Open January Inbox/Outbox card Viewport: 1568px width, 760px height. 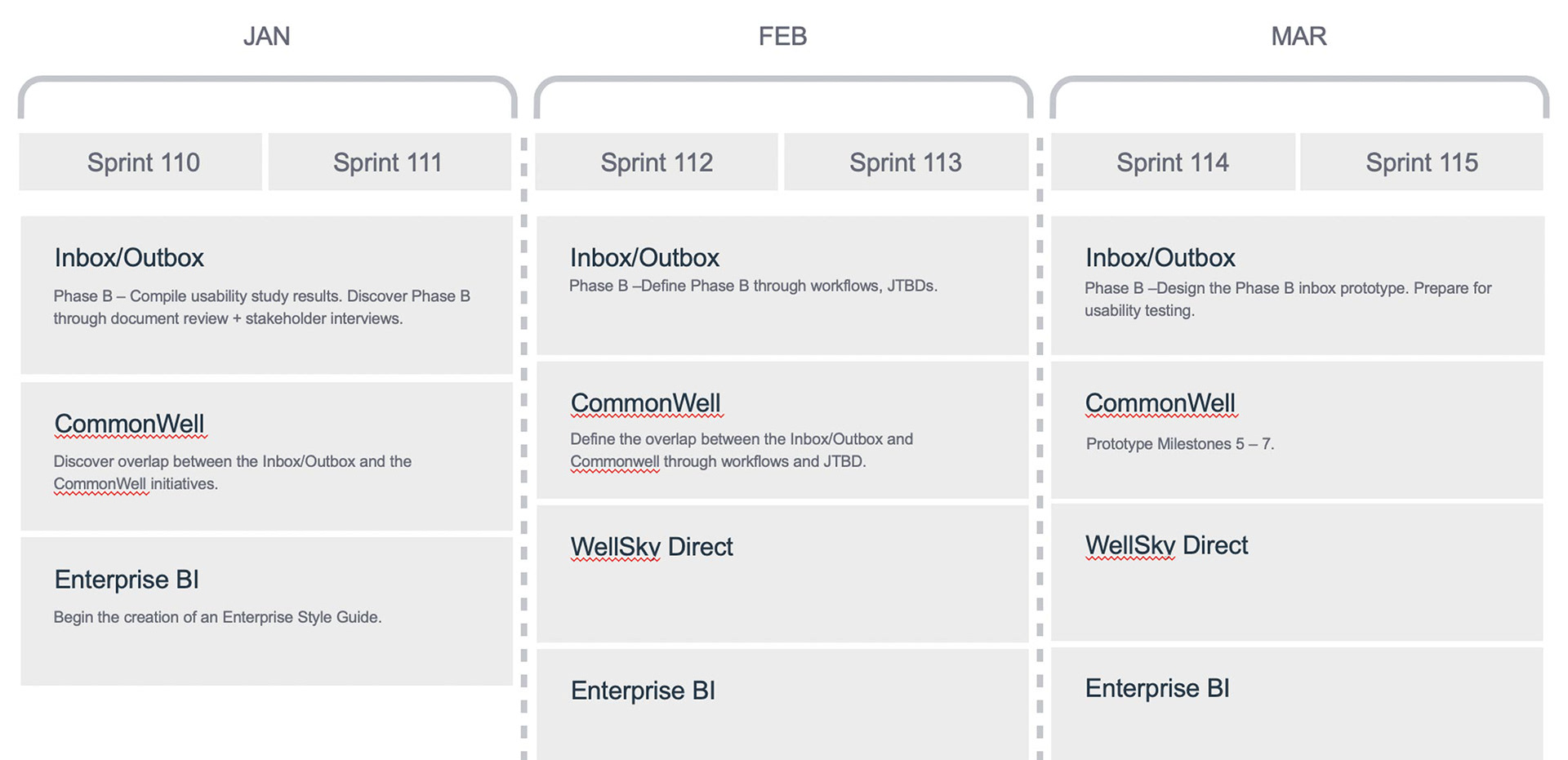click(x=266, y=295)
